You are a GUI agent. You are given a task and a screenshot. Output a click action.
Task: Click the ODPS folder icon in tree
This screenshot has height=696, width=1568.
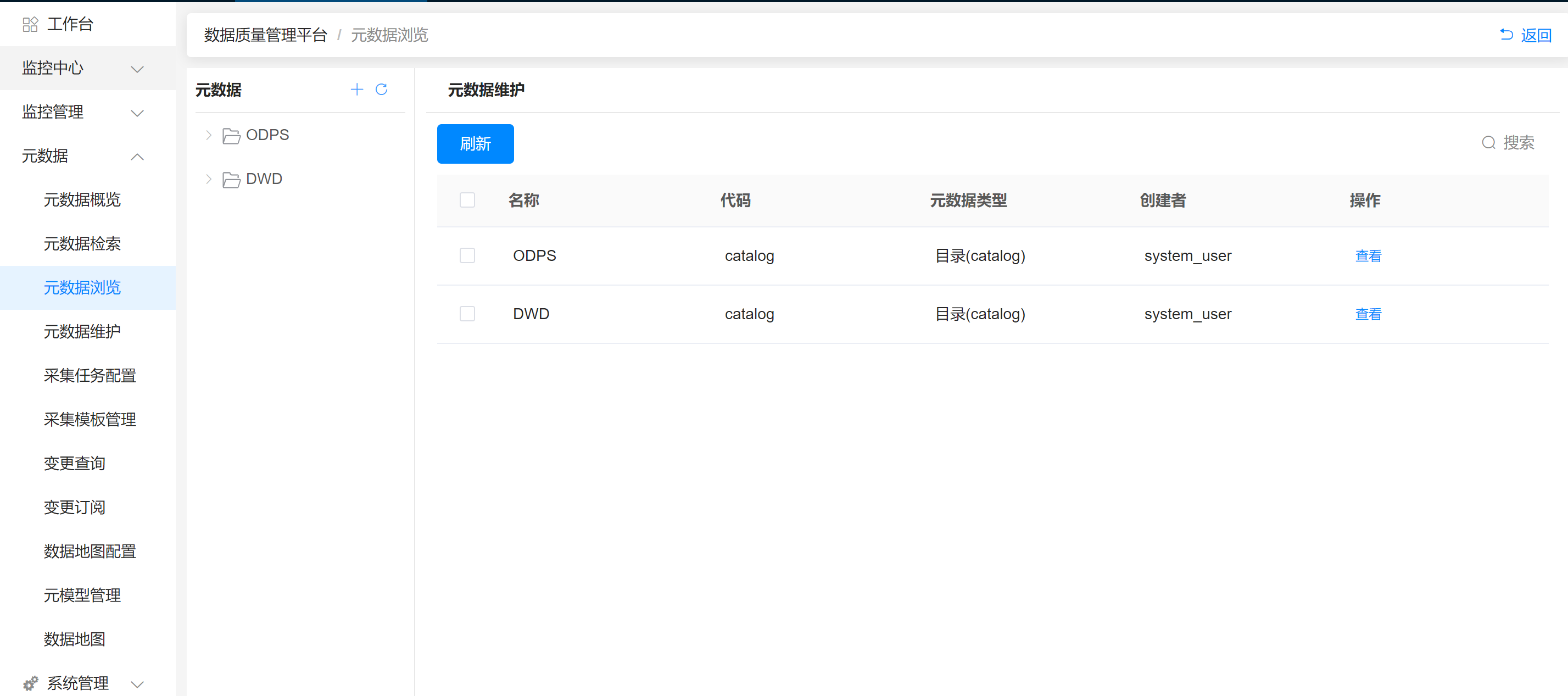(231, 135)
